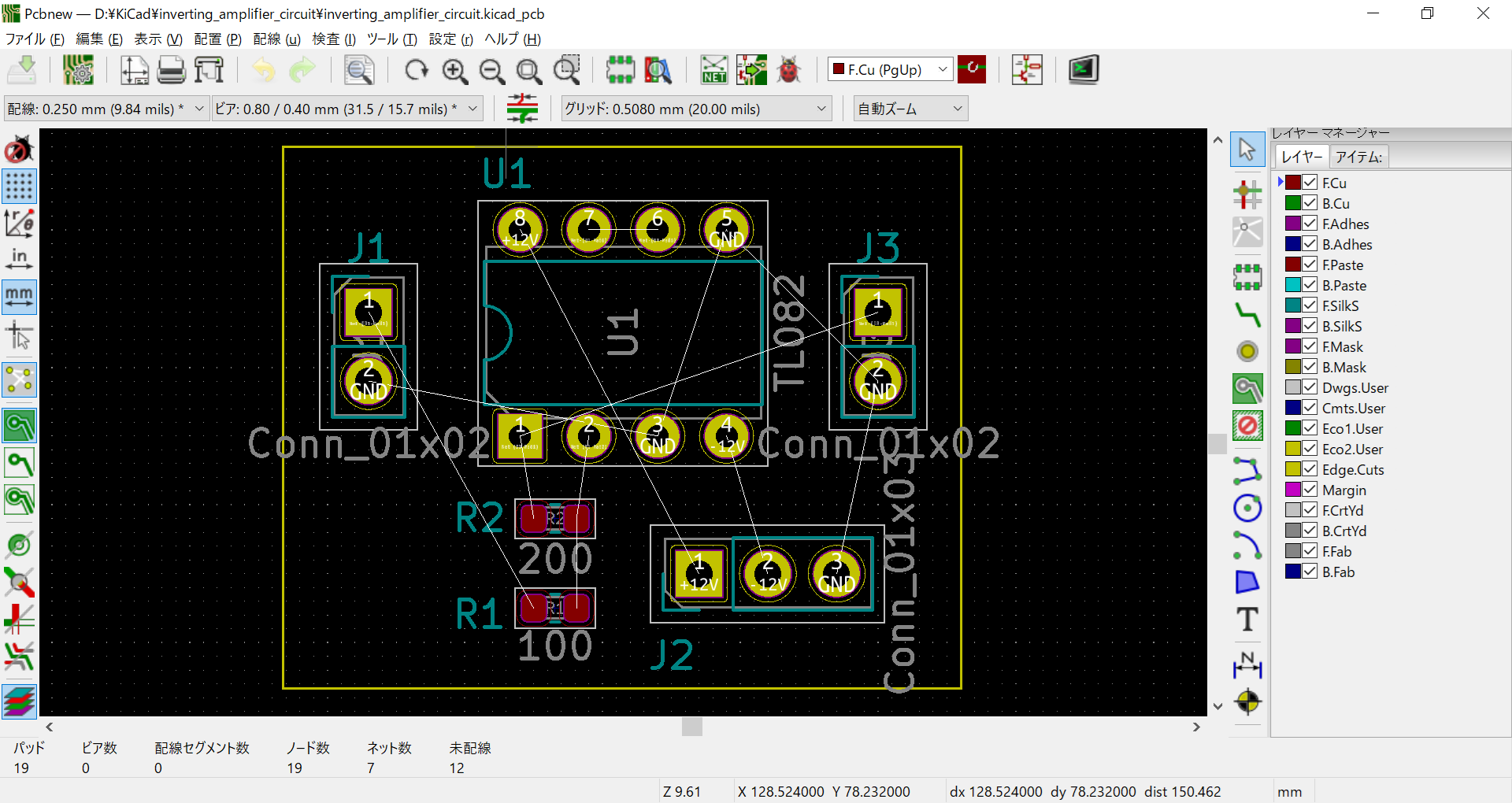
Task: Open the 配線 menu
Action: click(x=276, y=39)
